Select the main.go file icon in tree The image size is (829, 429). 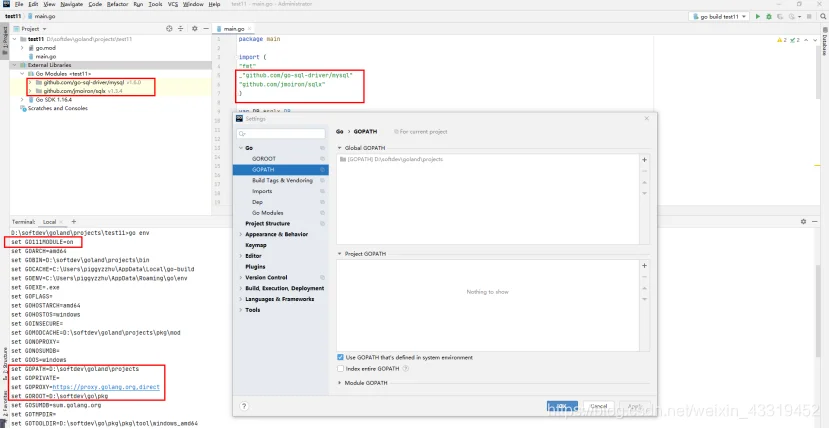(x=31, y=56)
